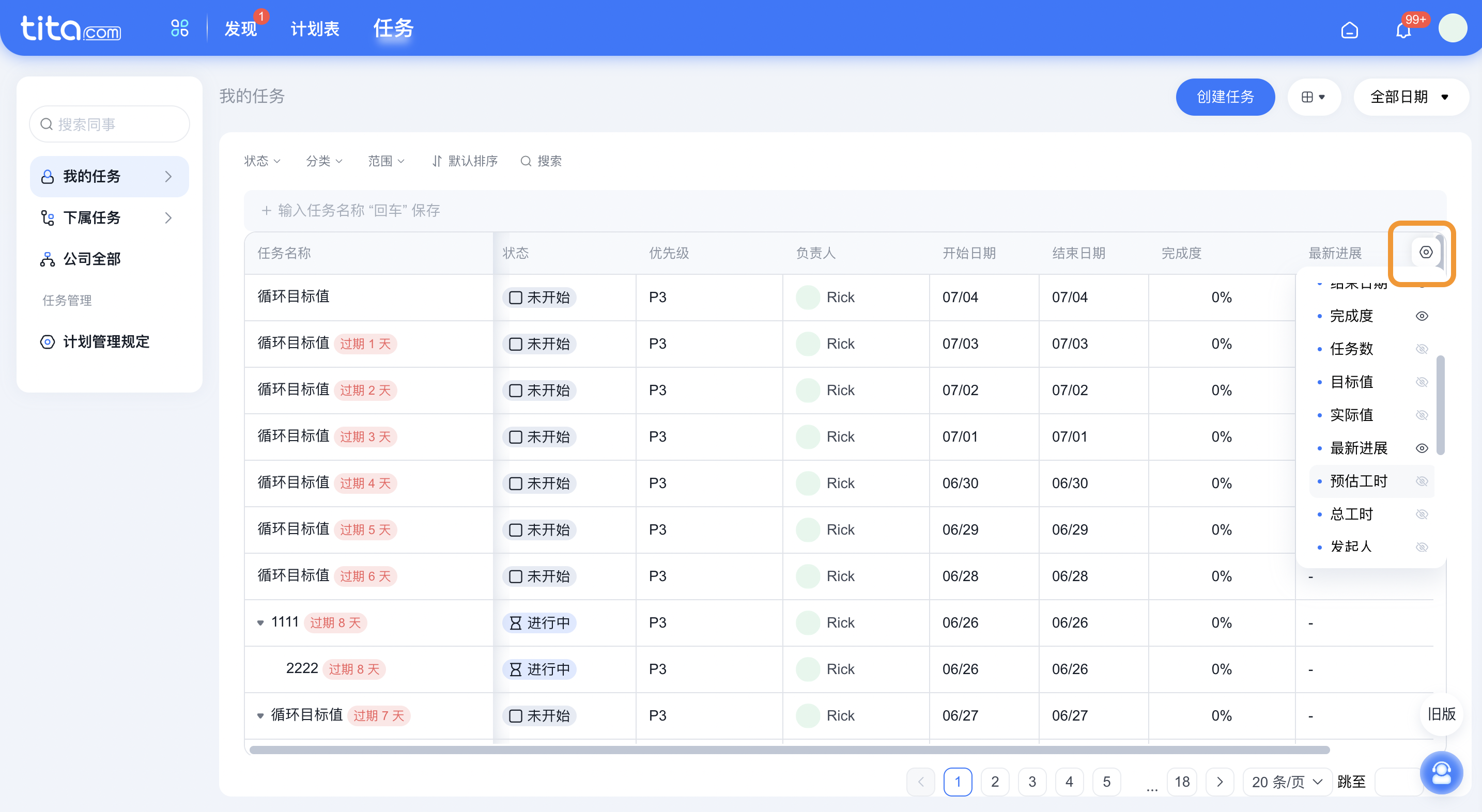Focus the 搜索同事 search field
This screenshot has width=1482, height=812.
(110, 124)
